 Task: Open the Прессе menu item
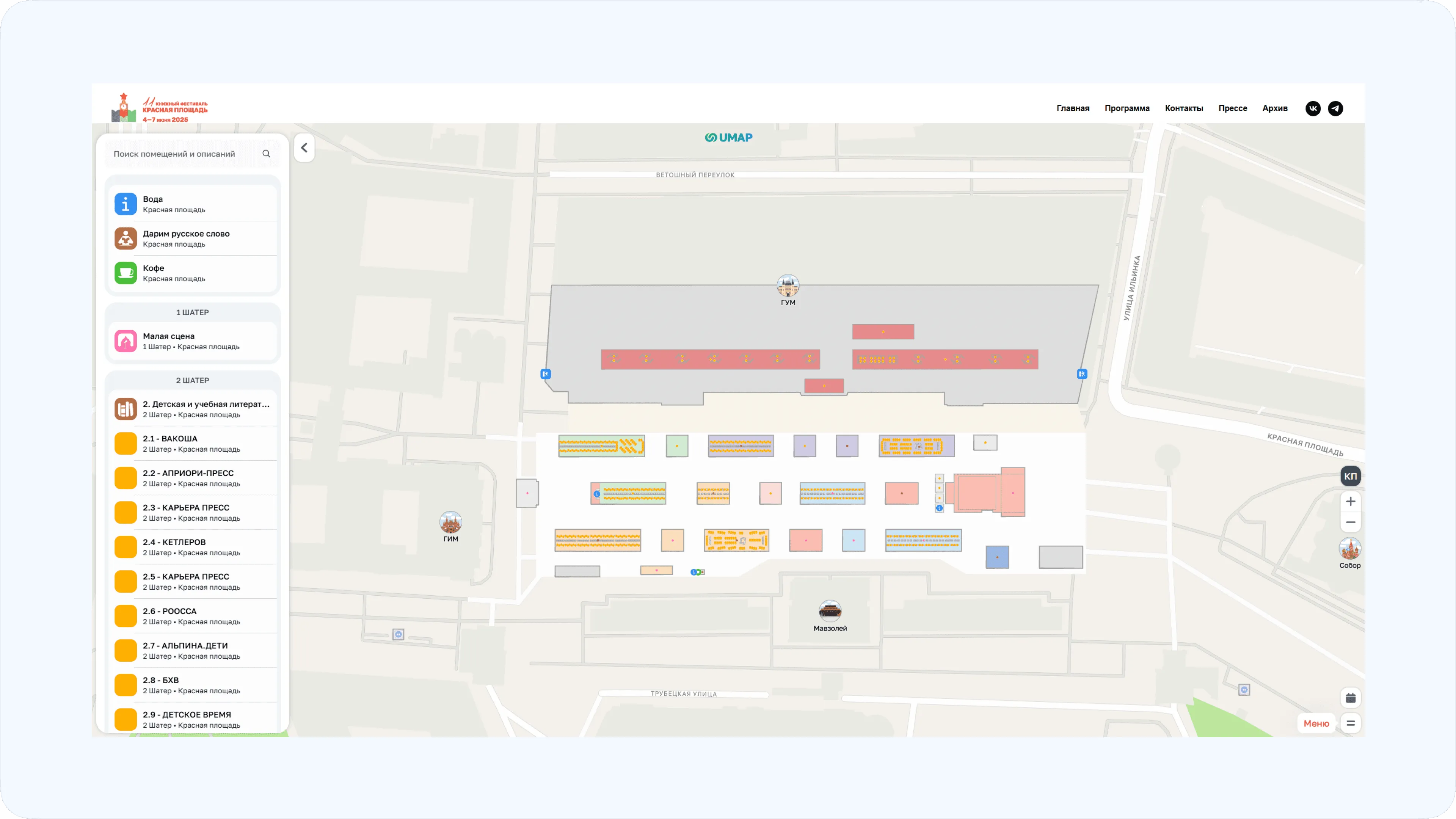click(x=1233, y=108)
